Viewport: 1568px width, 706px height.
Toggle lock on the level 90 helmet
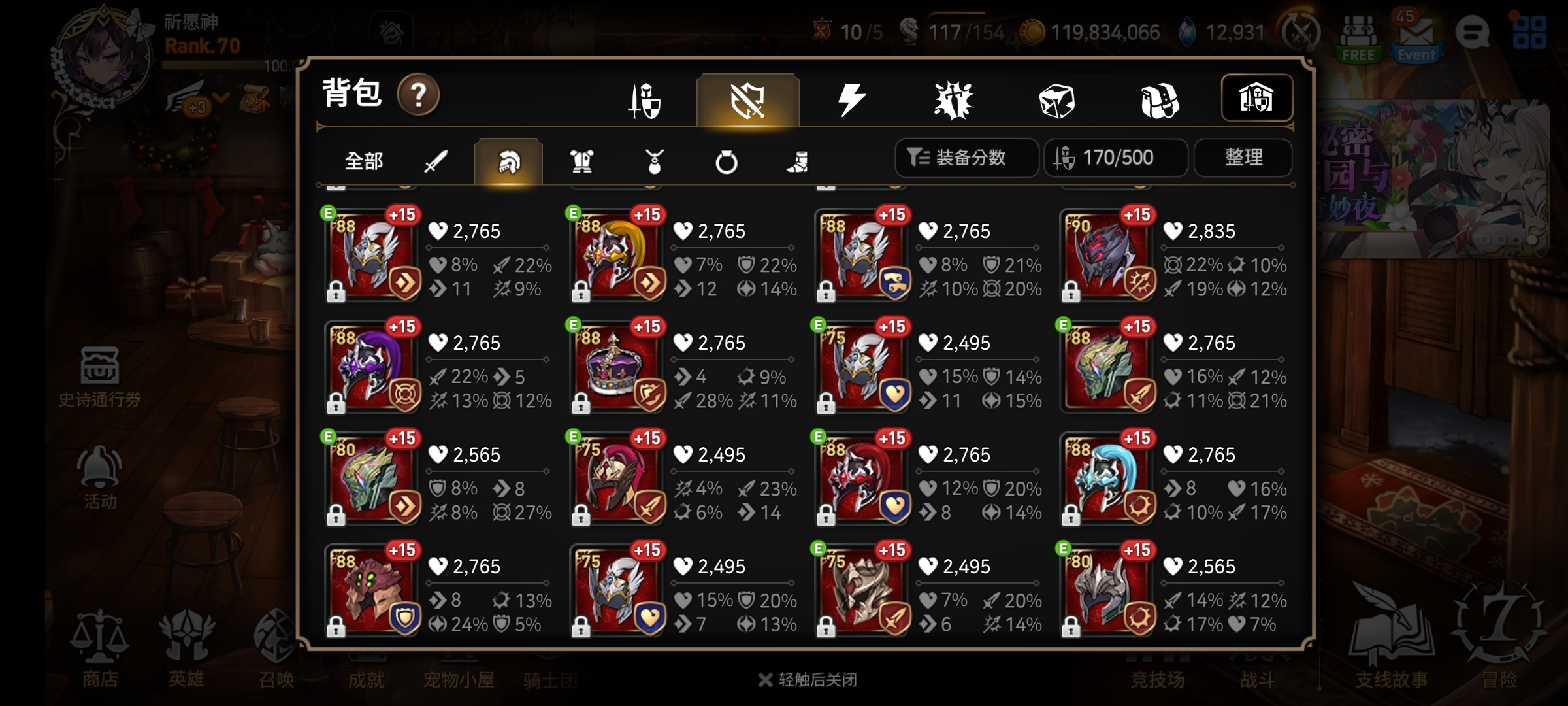tap(1071, 292)
